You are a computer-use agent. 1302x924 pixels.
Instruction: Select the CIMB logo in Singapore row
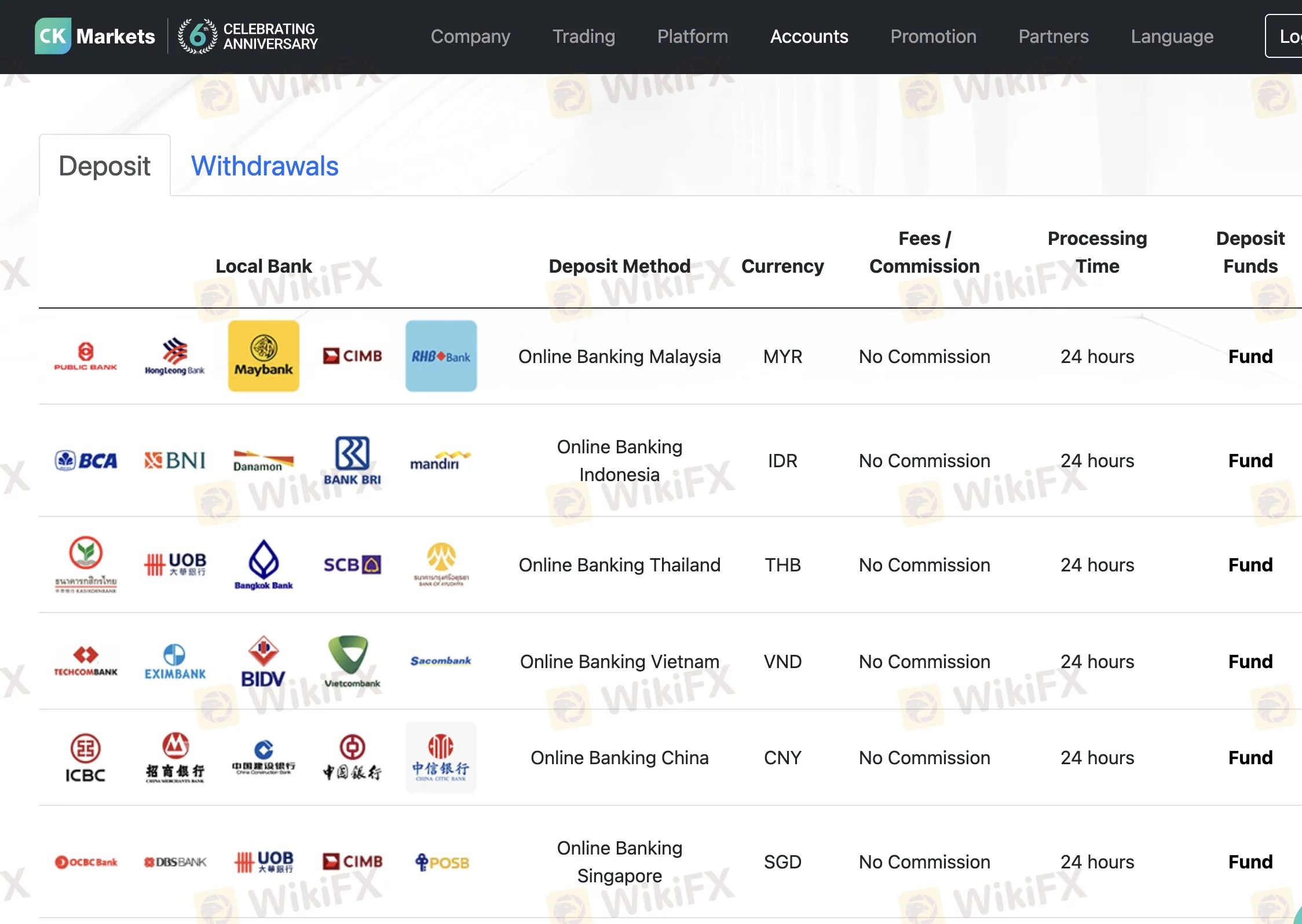point(352,862)
